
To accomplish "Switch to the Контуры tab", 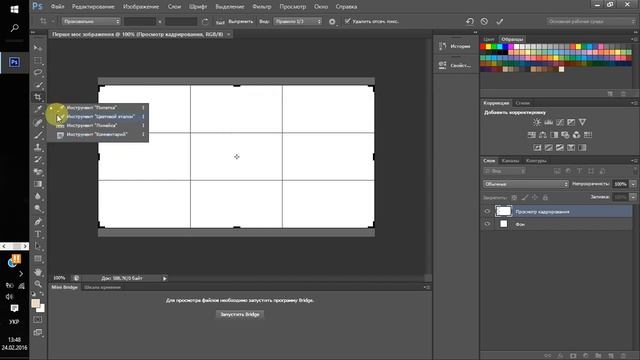I will click(x=536, y=161).
